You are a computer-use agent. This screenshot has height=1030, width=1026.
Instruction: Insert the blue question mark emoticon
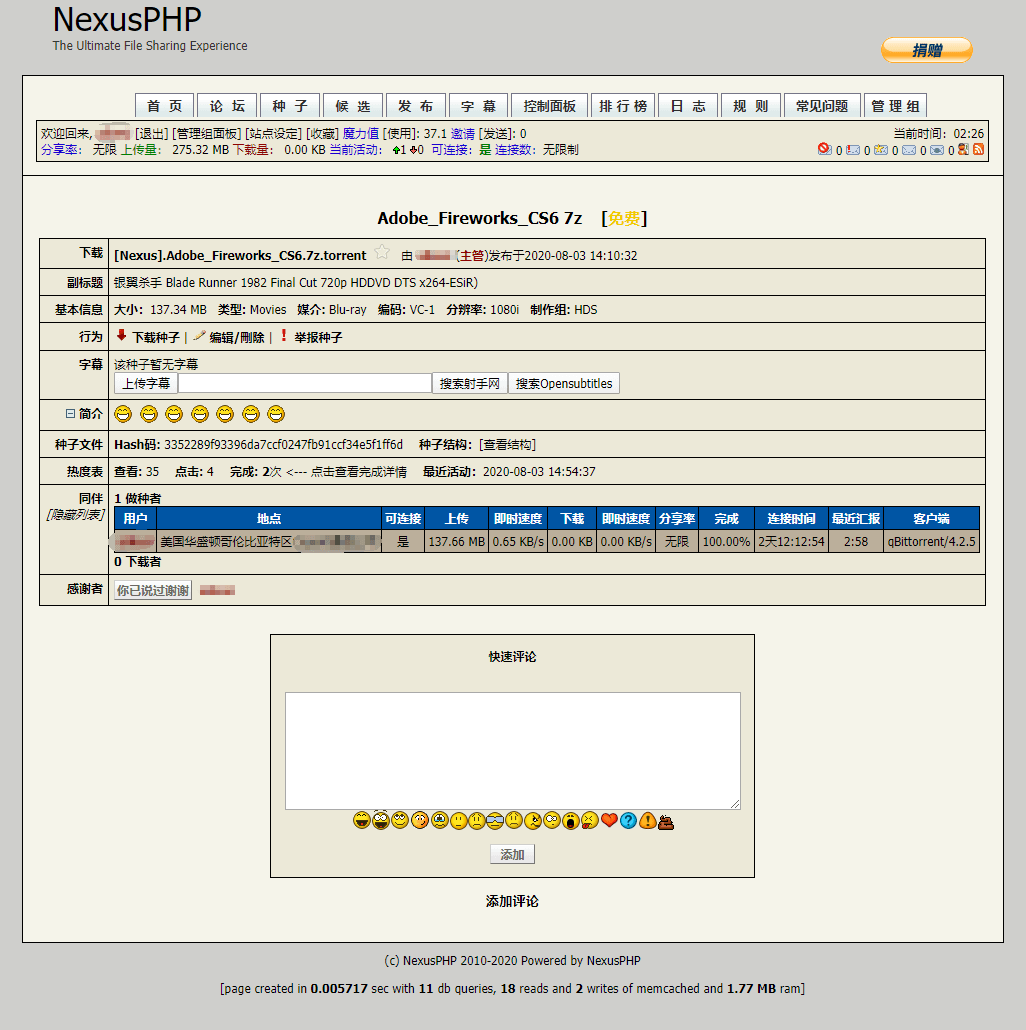click(x=628, y=820)
